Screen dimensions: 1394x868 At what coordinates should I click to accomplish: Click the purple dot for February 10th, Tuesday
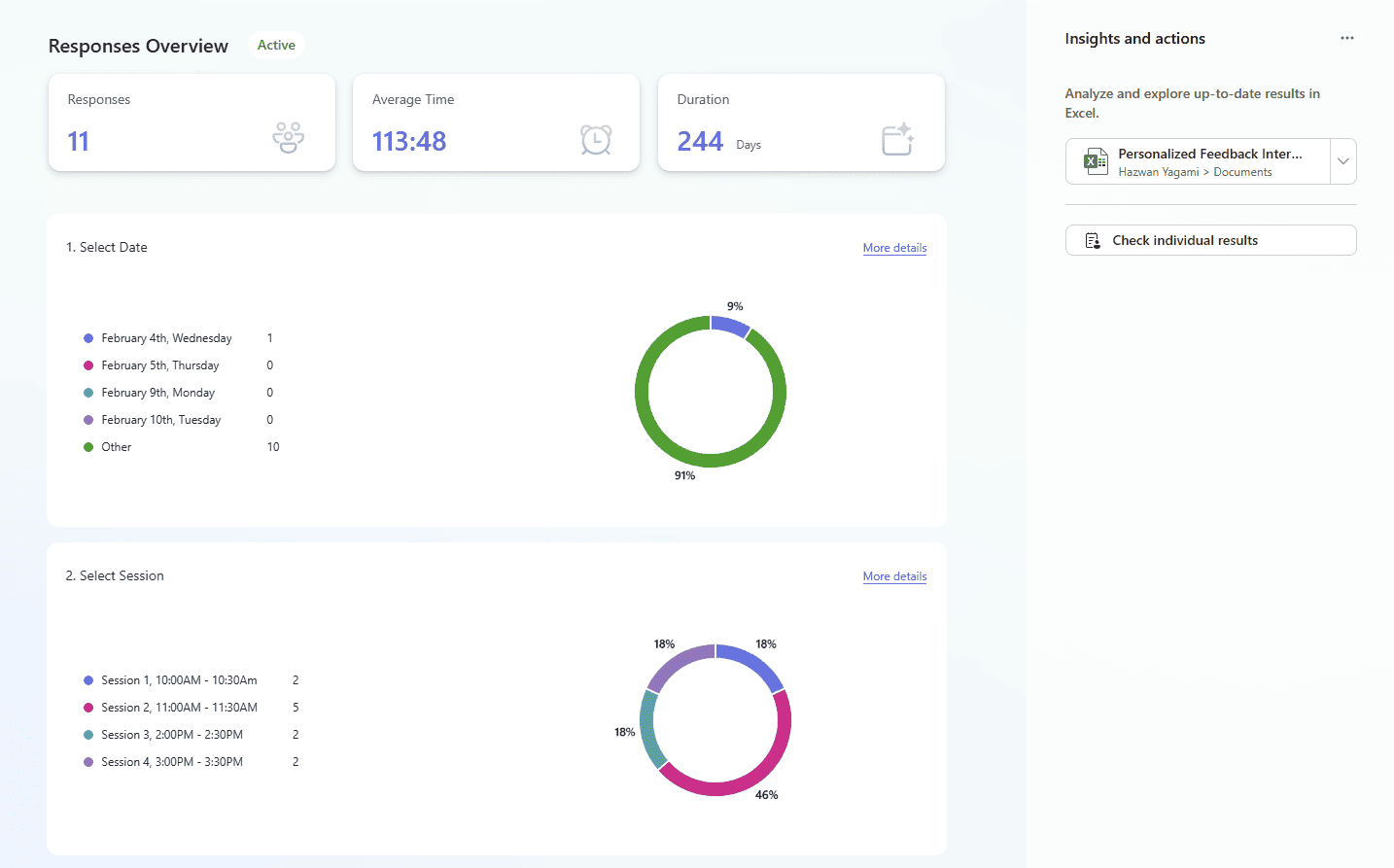click(x=88, y=420)
